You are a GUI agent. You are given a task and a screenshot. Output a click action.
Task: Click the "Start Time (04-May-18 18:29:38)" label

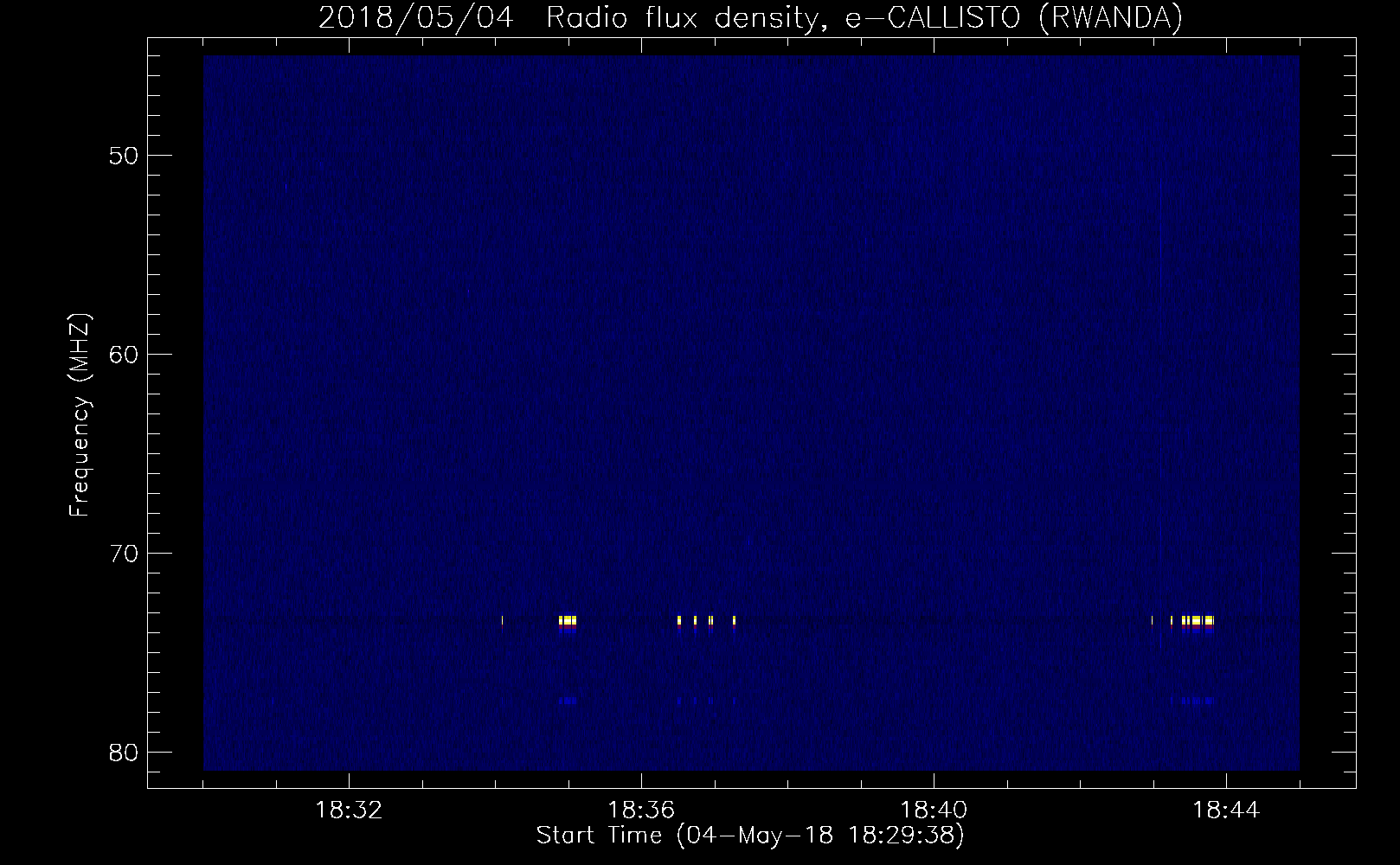pyautogui.click(x=750, y=836)
